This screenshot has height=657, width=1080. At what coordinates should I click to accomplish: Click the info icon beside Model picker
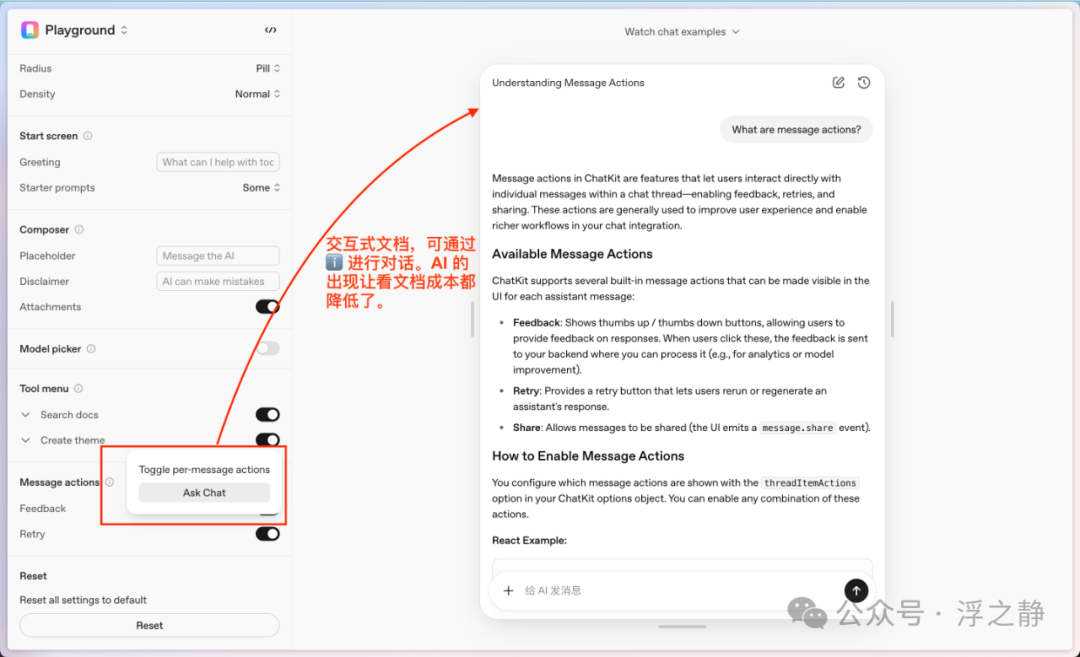[x=91, y=348]
